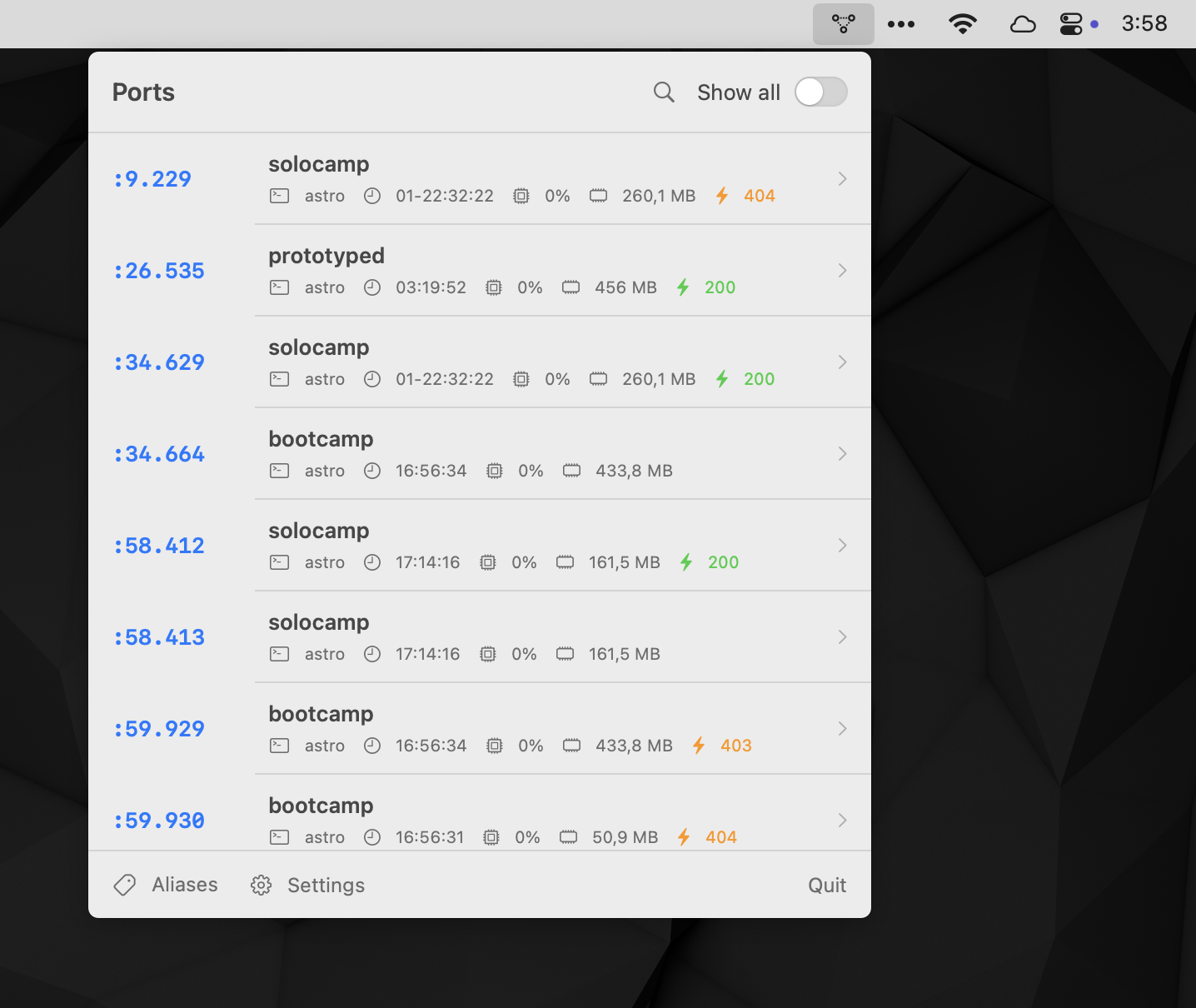Image resolution: width=1196 pixels, height=1008 pixels.
Task: Click the clock icon in prototyped row
Action: coord(372,287)
